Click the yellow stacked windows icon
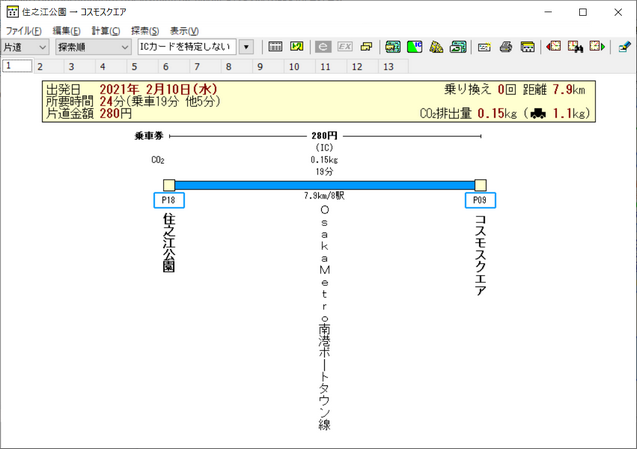This screenshot has height=449, width=637. [x=366, y=47]
